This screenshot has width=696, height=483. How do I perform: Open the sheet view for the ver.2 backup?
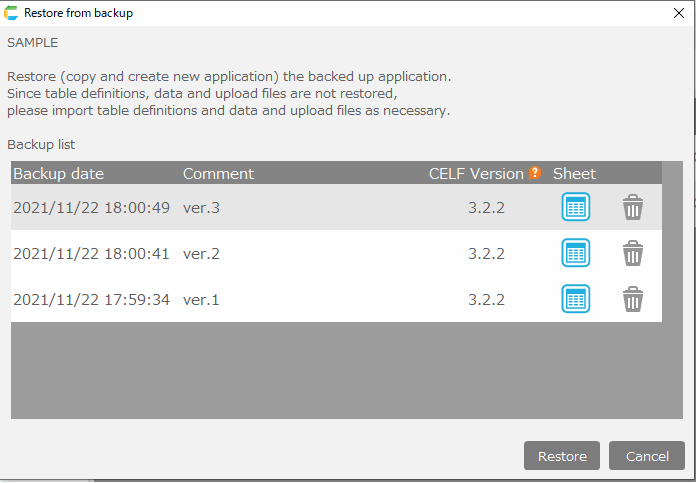coord(575,253)
